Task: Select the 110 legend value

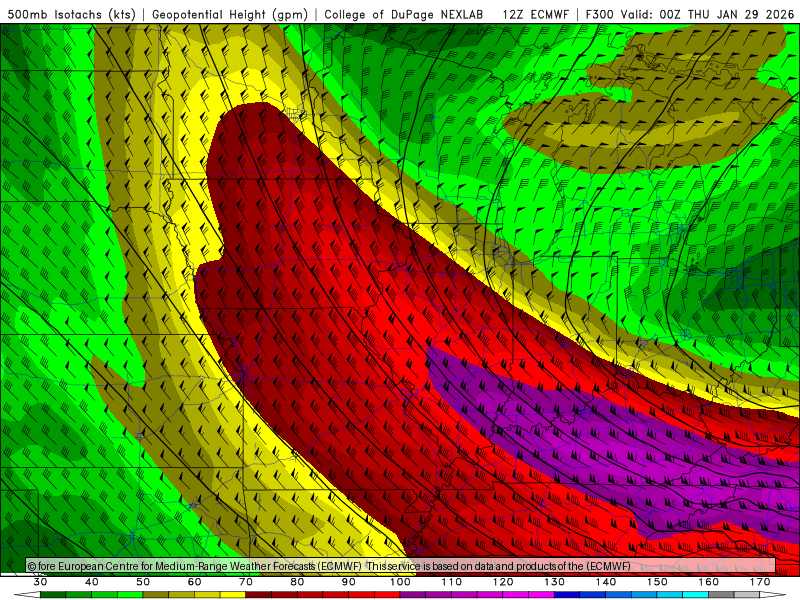Action: click(452, 582)
